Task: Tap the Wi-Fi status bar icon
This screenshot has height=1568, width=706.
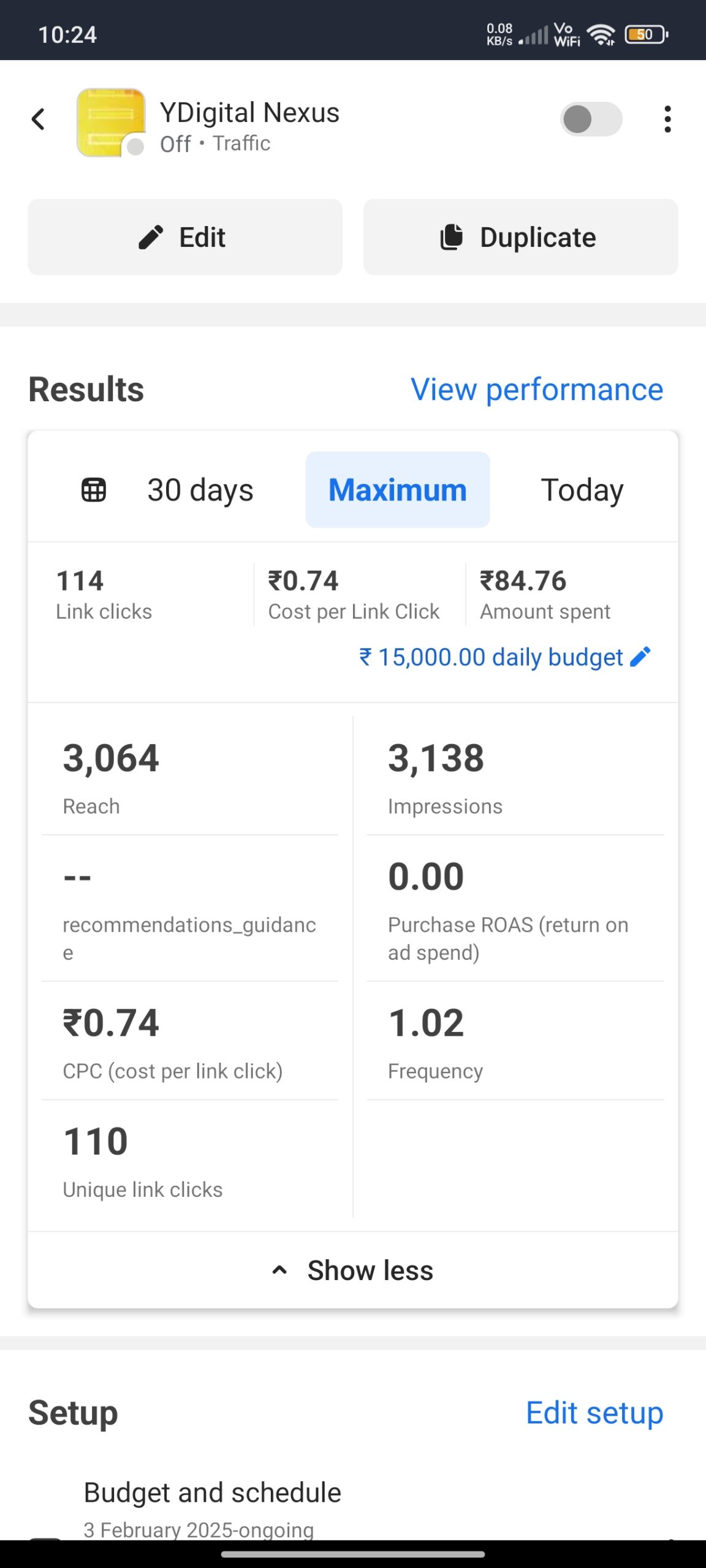Action: (601, 35)
